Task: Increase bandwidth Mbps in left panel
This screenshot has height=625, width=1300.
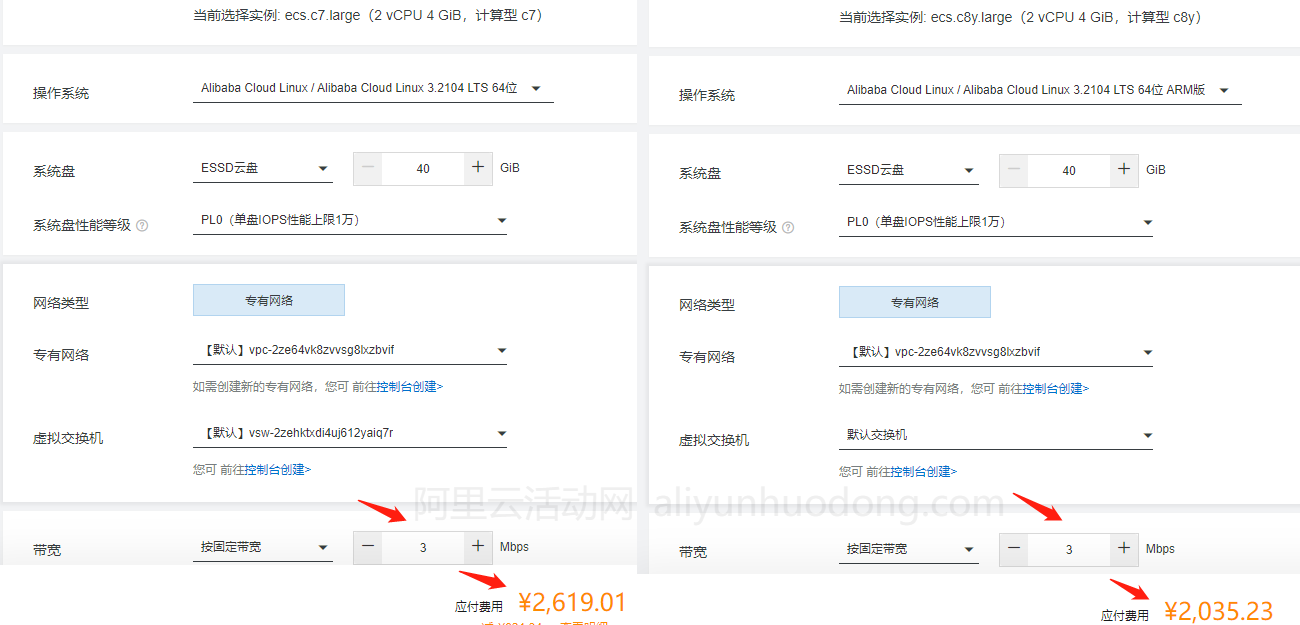Action: pos(478,547)
